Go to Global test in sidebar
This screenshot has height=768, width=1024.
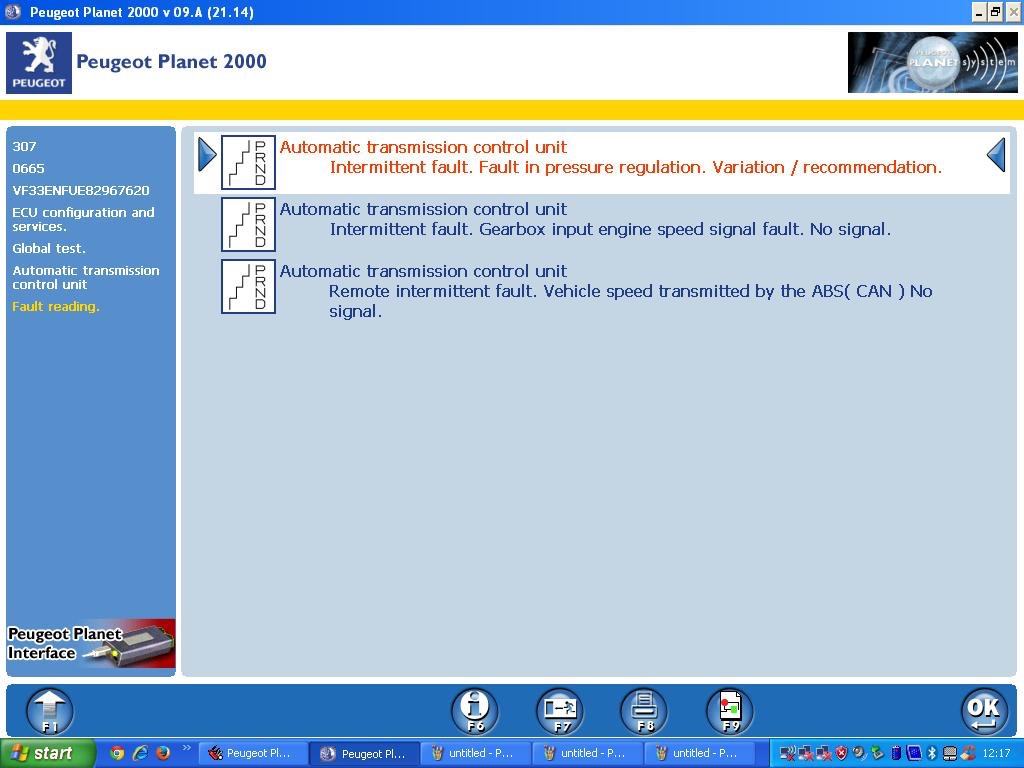click(x=49, y=248)
